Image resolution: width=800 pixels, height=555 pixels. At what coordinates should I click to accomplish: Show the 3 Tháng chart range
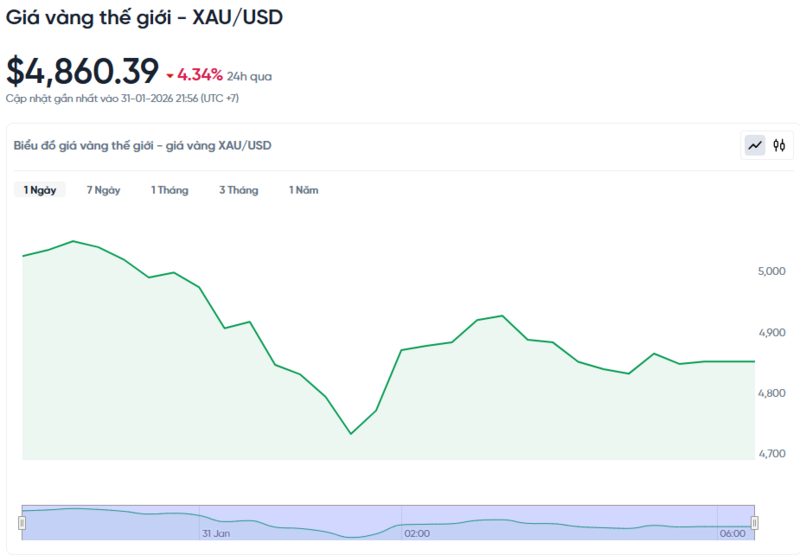click(x=238, y=190)
